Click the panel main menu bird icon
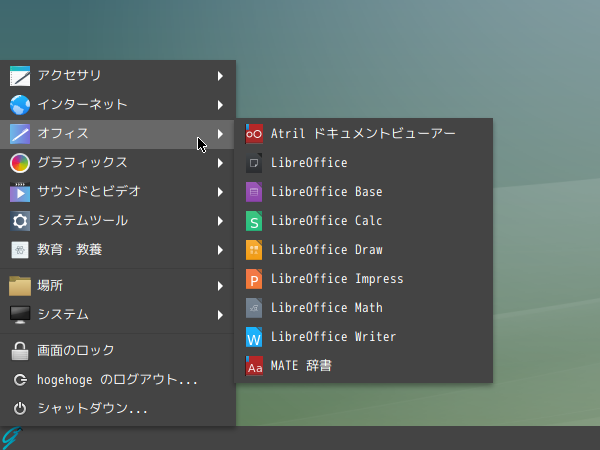This screenshot has height=450, width=600. [x=11, y=438]
